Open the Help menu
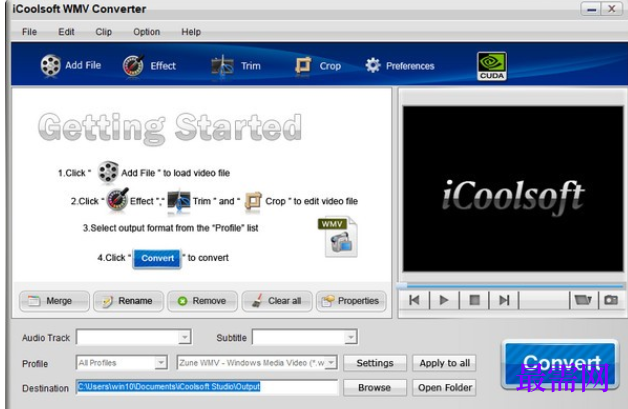Viewport: 628px width, 409px height. (191, 32)
